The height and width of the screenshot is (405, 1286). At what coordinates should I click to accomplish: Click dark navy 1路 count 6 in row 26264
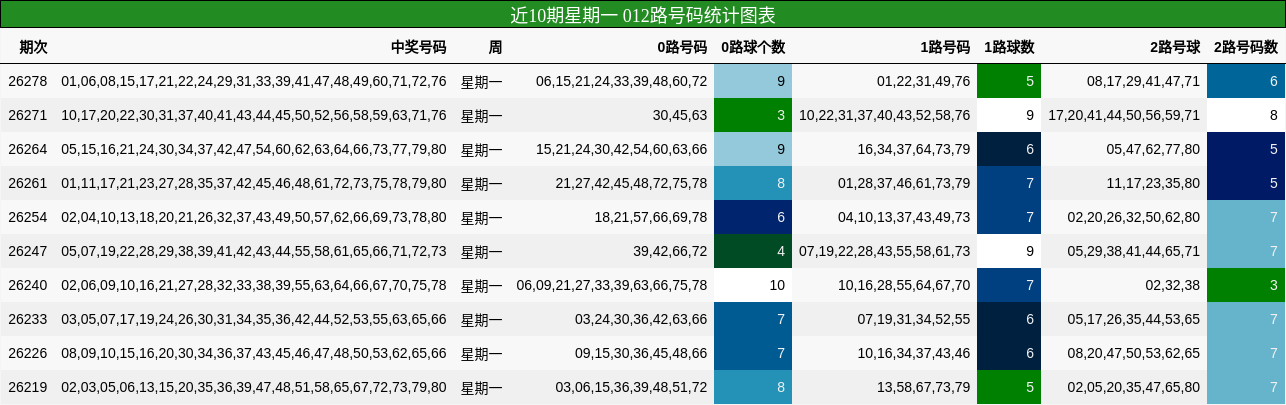pyautogui.click(x=1009, y=149)
